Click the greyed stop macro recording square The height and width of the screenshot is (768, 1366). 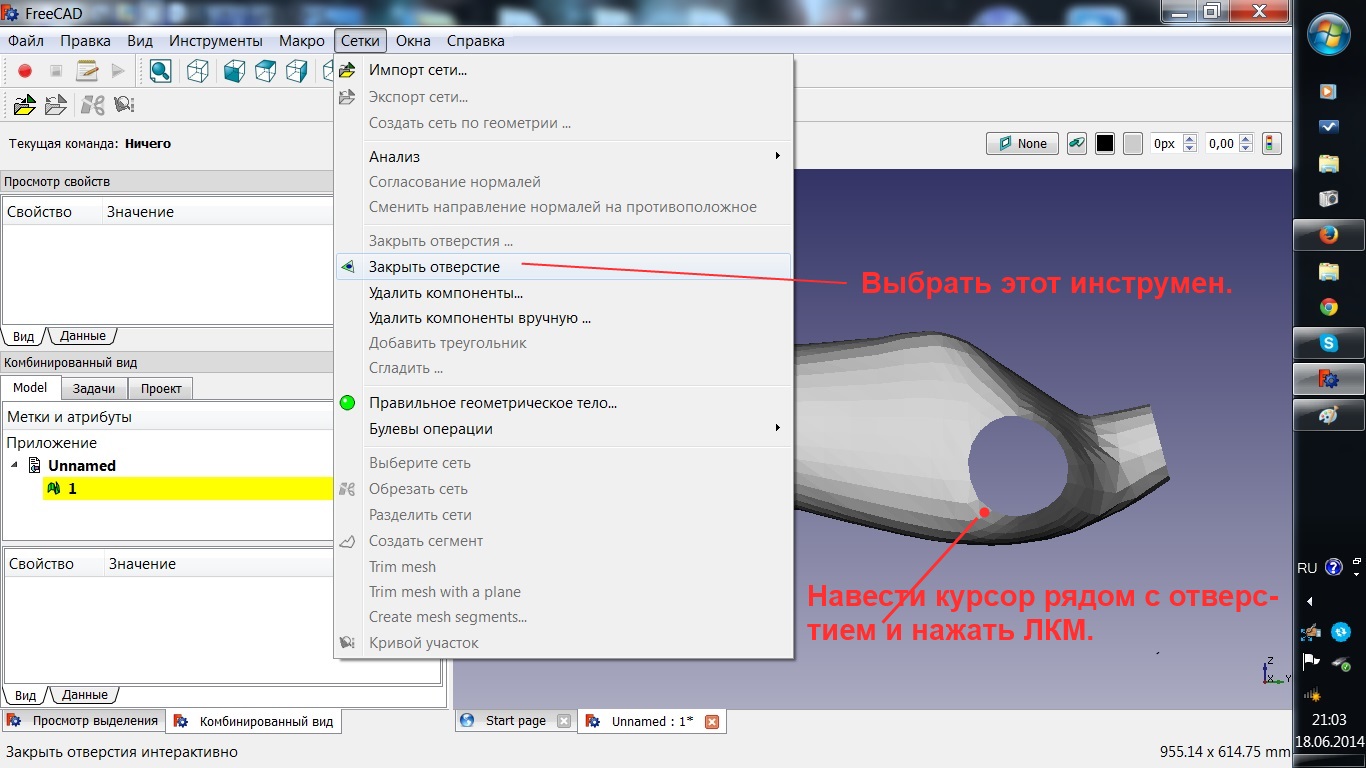[x=56, y=71]
